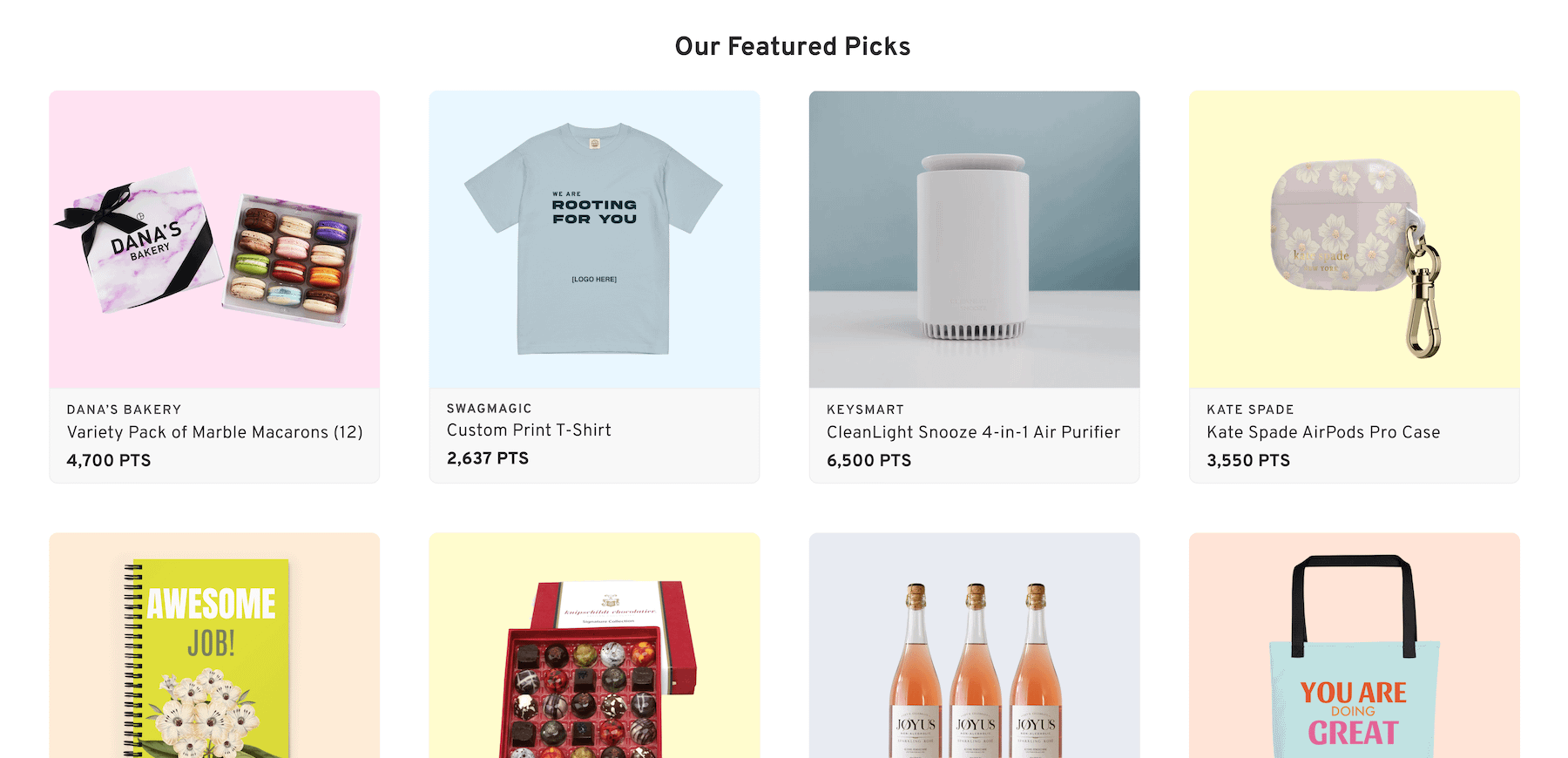Click the 3,550 PTS AirPods case price

click(x=1248, y=460)
